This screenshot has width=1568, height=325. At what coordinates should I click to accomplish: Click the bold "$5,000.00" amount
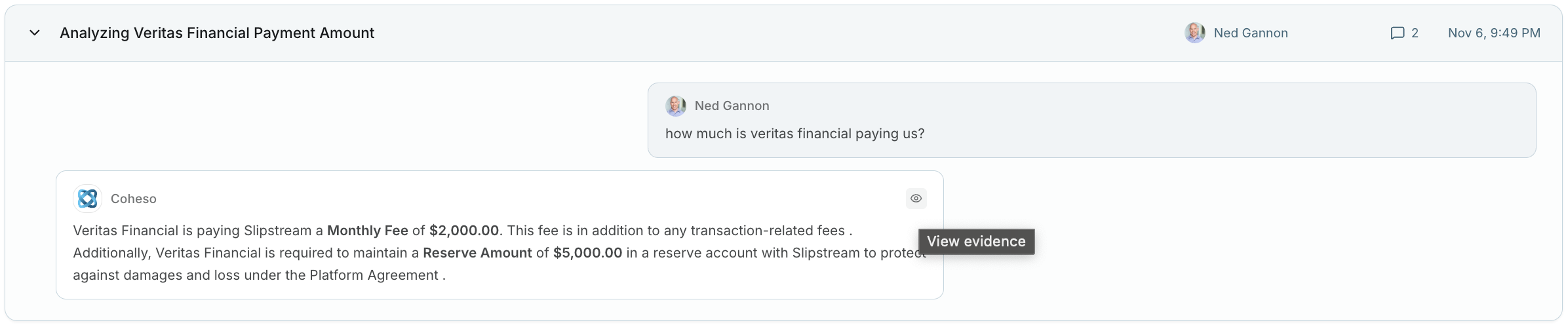[587, 253]
